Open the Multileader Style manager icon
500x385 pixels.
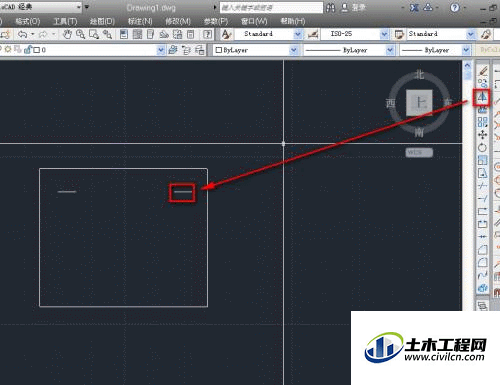(x=486, y=34)
